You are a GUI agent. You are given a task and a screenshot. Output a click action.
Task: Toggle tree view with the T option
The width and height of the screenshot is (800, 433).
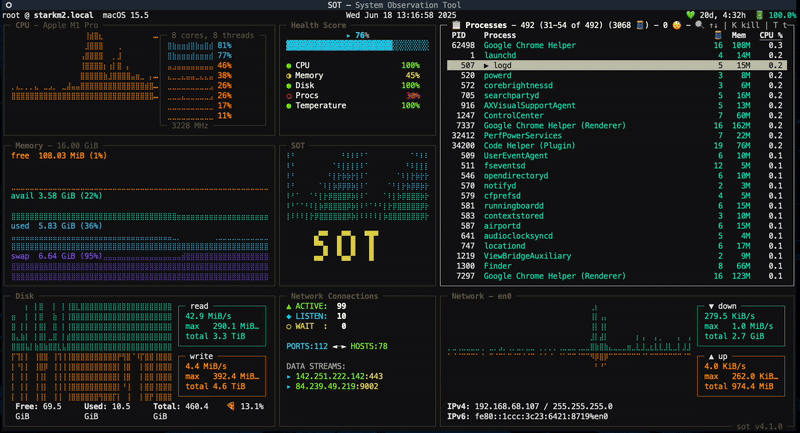(x=776, y=23)
